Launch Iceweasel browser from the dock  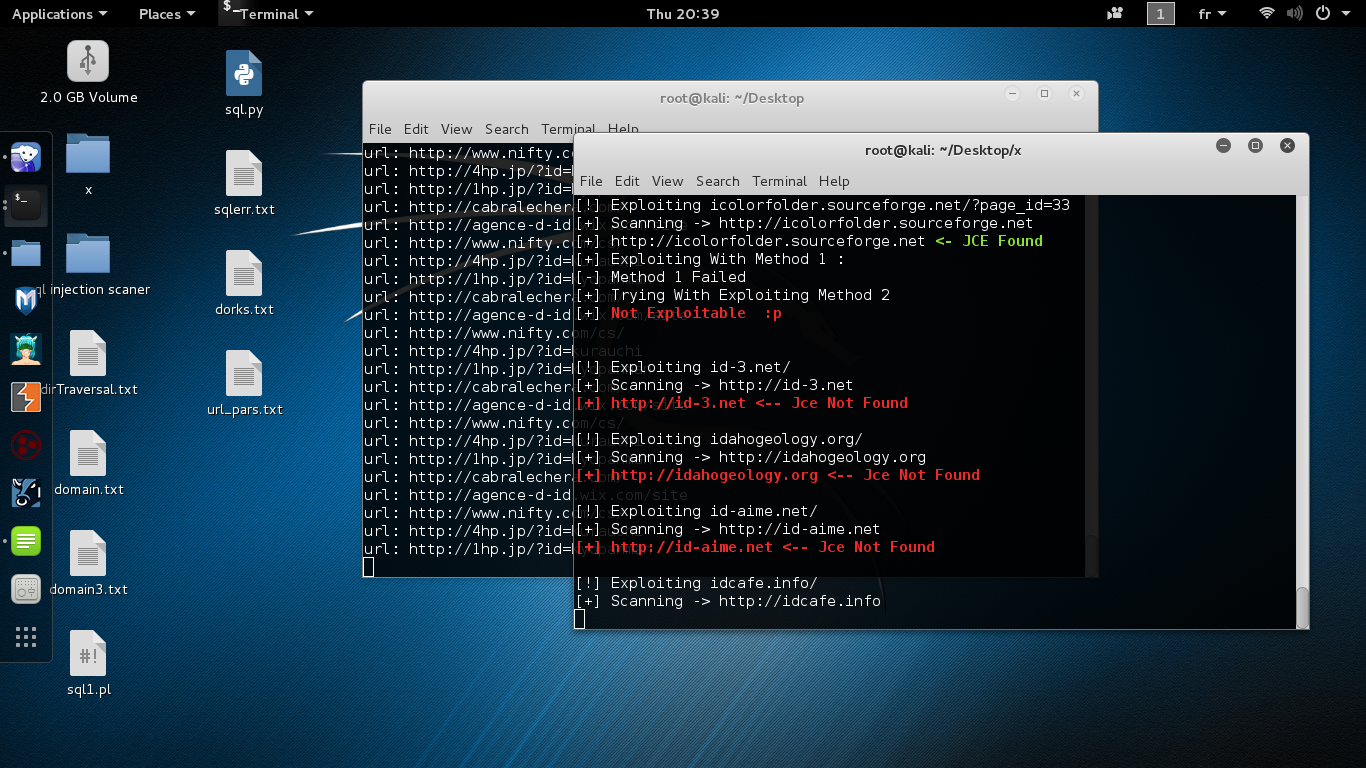point(26,156)
